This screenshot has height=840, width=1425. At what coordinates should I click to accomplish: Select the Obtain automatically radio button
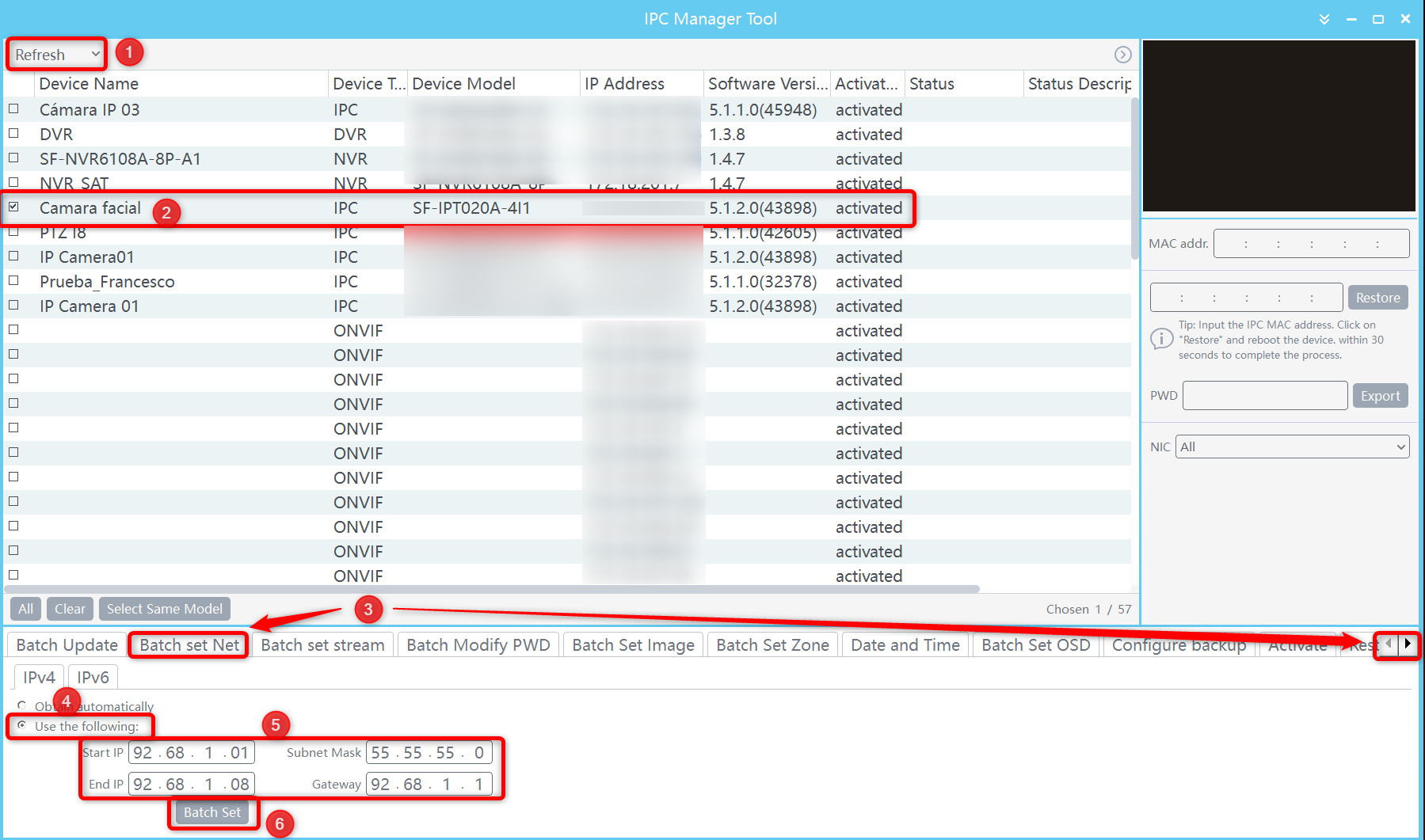[x=21, y=705]
